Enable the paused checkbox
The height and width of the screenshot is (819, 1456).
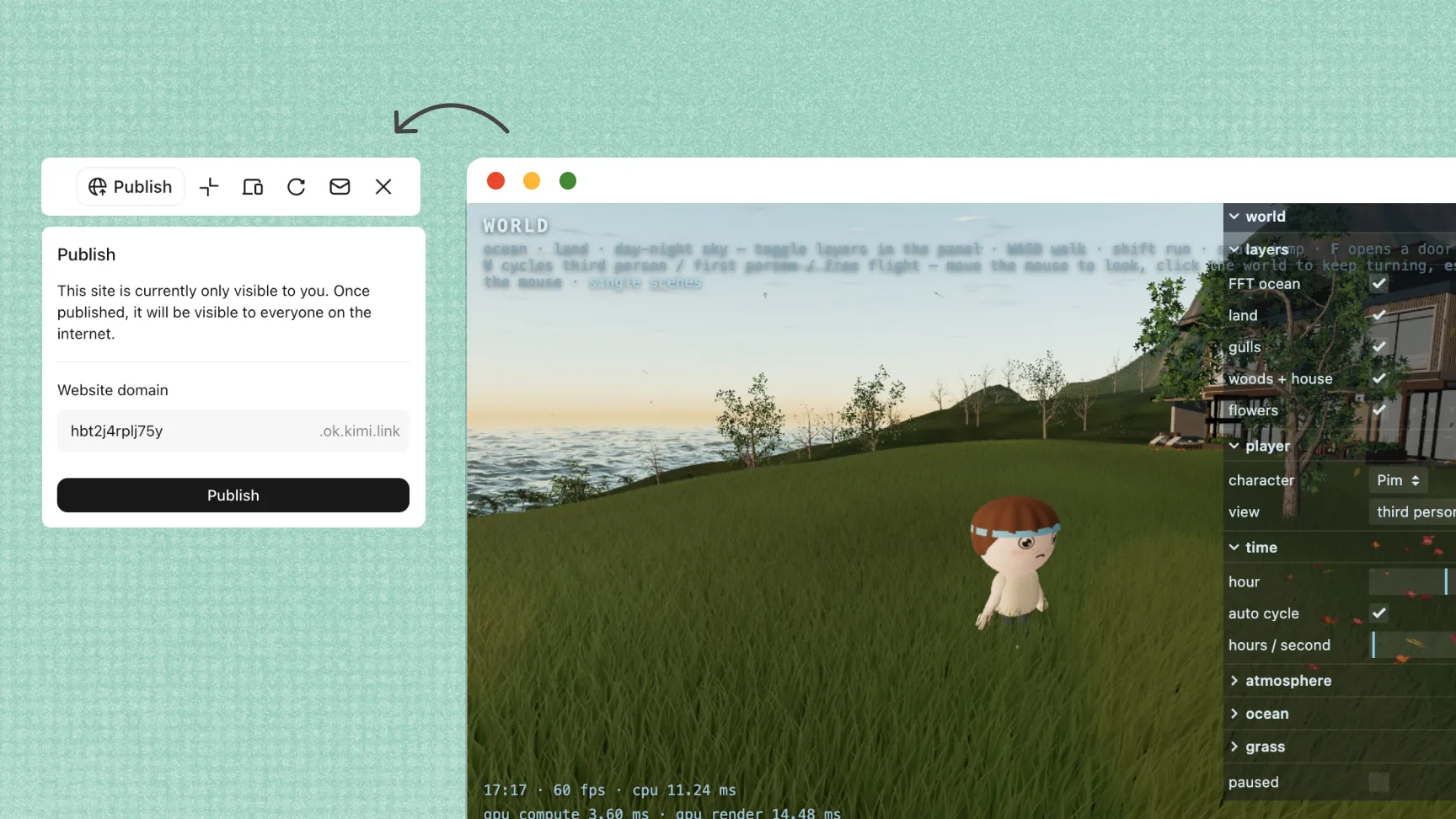[1379, 782]
